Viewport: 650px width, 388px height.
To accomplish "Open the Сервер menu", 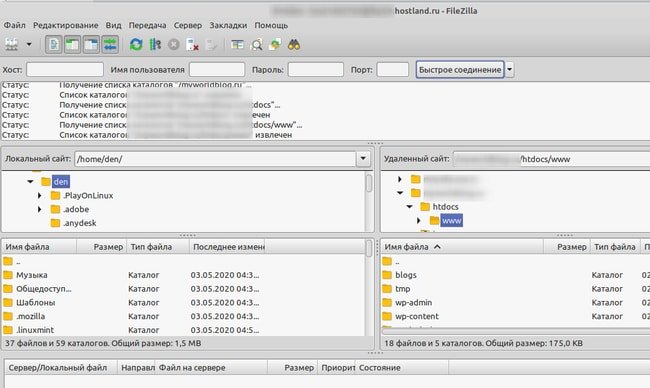I will (187, 25).
